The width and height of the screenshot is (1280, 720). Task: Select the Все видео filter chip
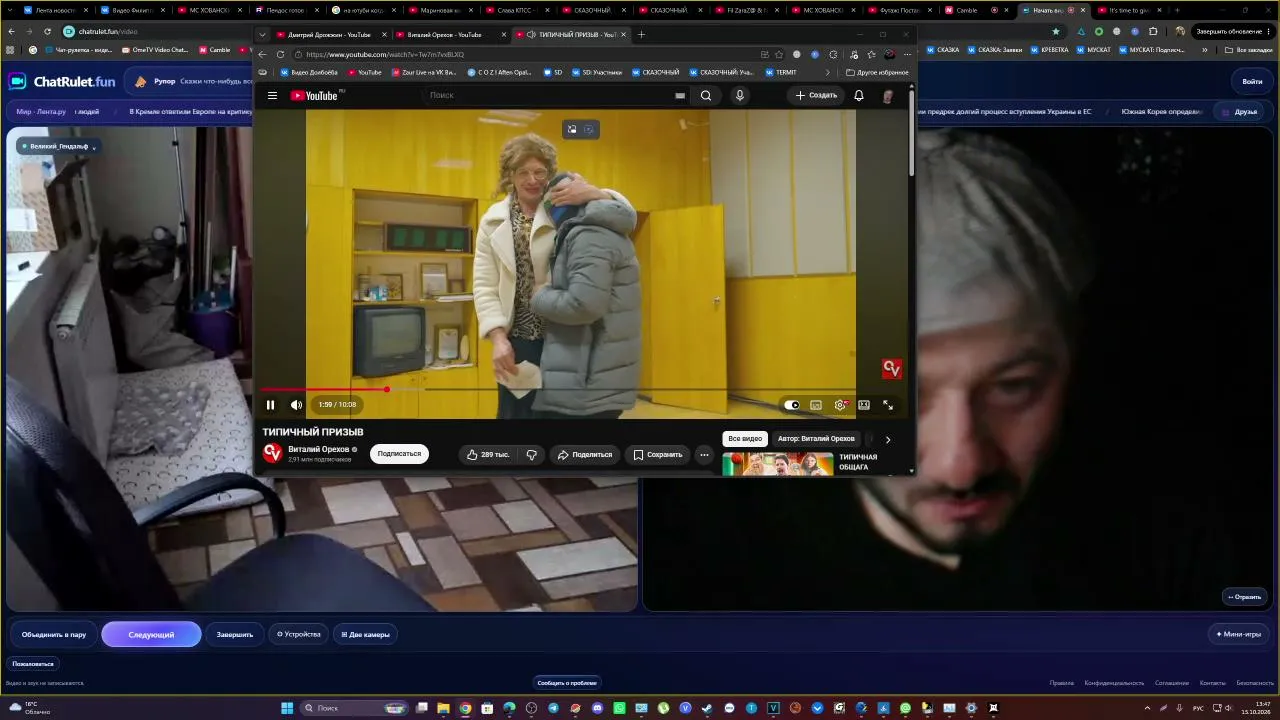(745, 439)
